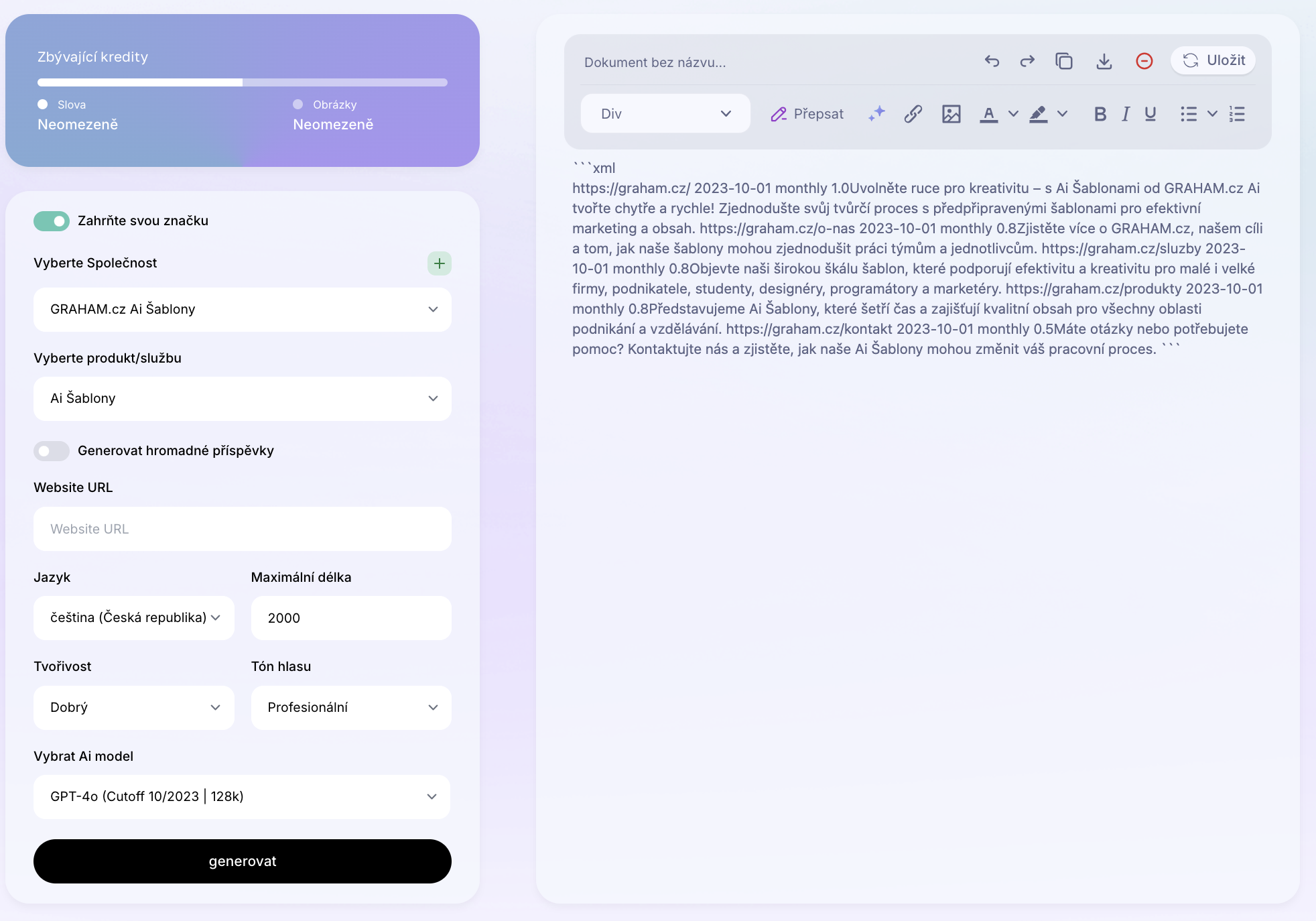Insert a numbered list

(1237, 114)
